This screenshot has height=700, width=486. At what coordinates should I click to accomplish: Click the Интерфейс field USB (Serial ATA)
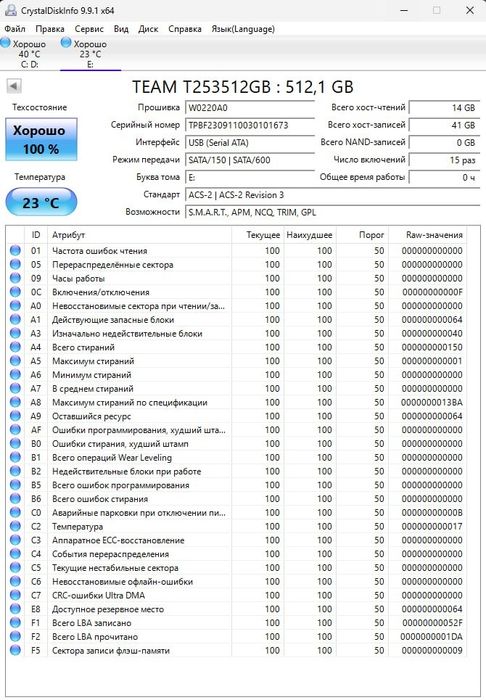[250, 142]
